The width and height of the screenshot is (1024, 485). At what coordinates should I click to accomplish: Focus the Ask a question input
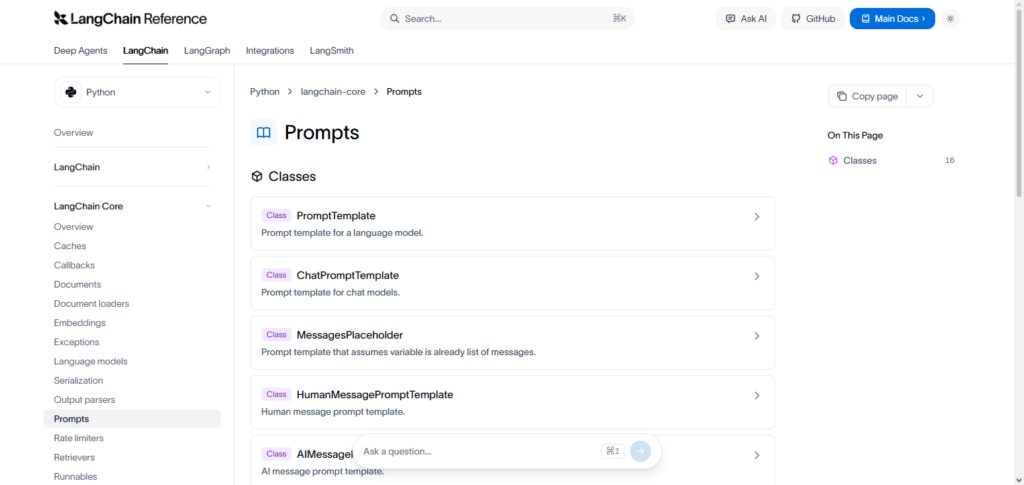(481, 451)
